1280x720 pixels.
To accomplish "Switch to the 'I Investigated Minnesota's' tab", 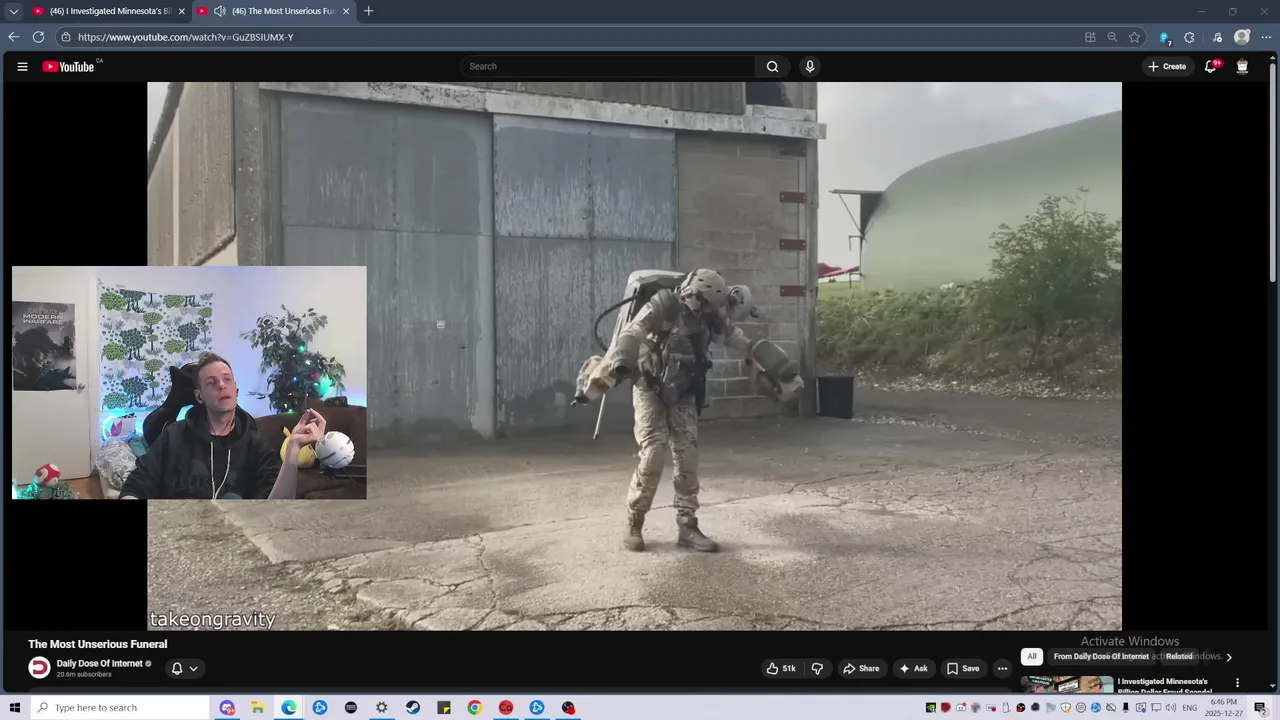I will click(x=108, y=11).
